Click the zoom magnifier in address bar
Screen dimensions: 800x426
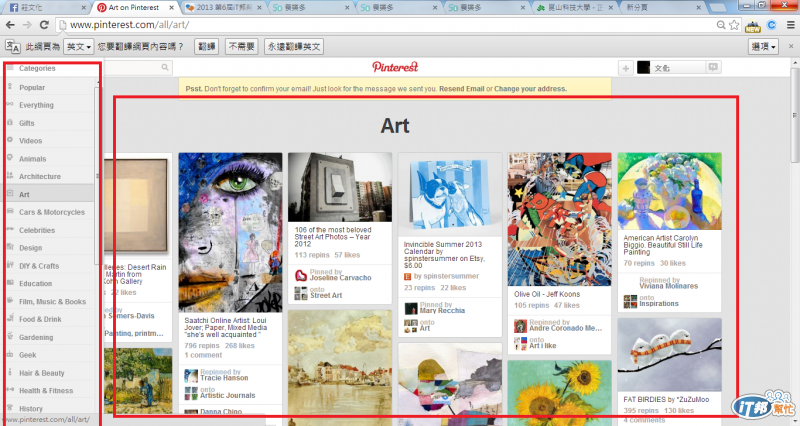point(721,25)
